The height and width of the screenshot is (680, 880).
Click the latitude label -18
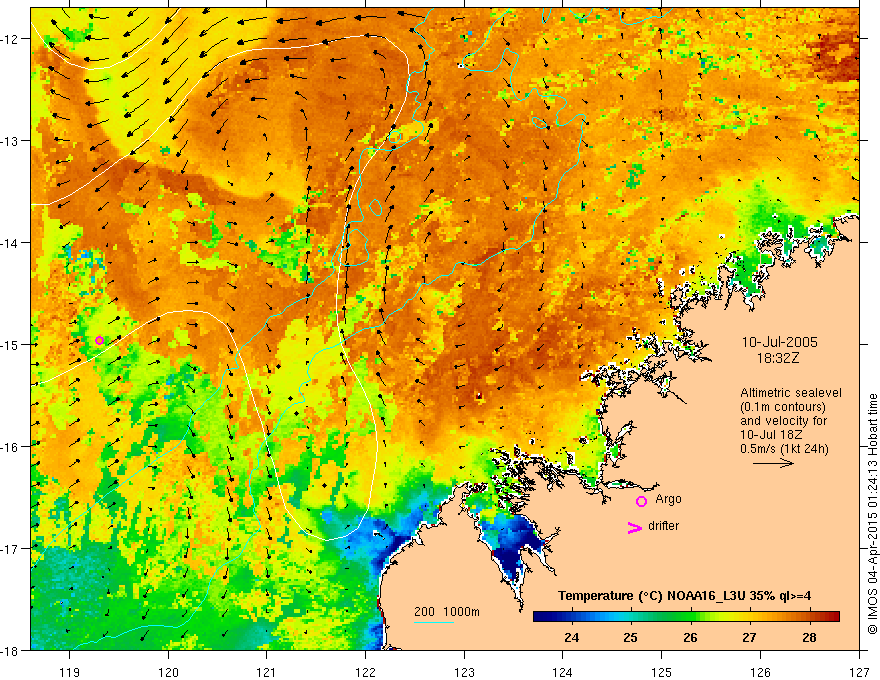pyautogui.click(x=10, y=650)
